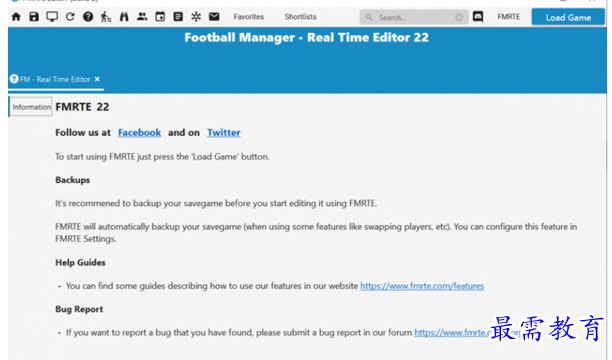The width and height of the screenshot is (612, 360).
Task: Click the chat bubble icon beside search
Action: click(478, 17)
